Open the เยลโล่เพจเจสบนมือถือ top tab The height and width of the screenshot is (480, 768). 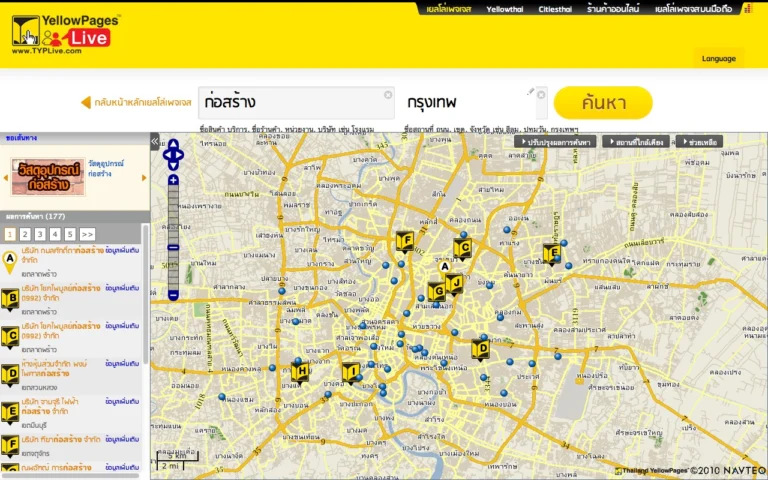693,9
